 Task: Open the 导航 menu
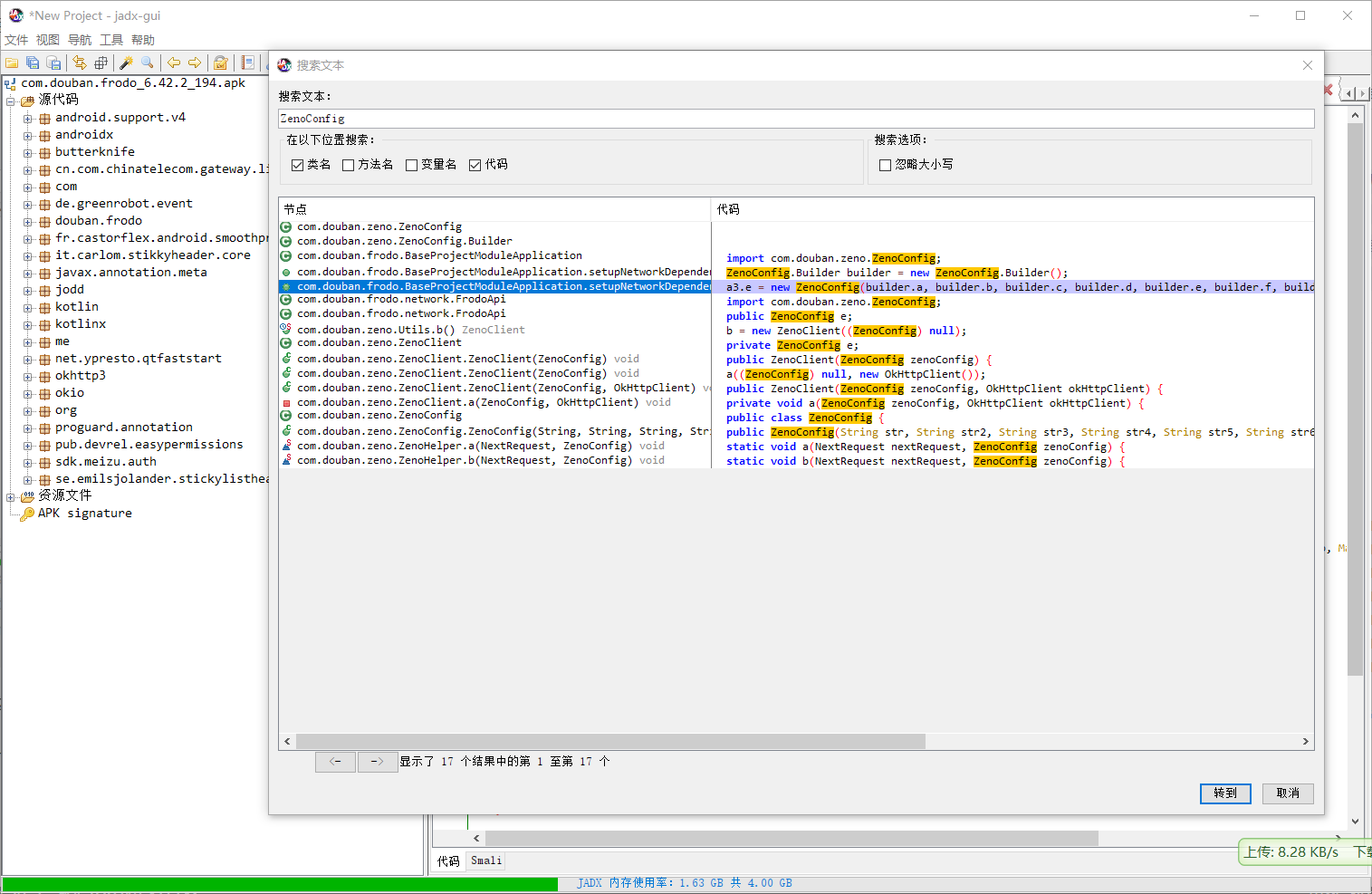click(80, 40)
